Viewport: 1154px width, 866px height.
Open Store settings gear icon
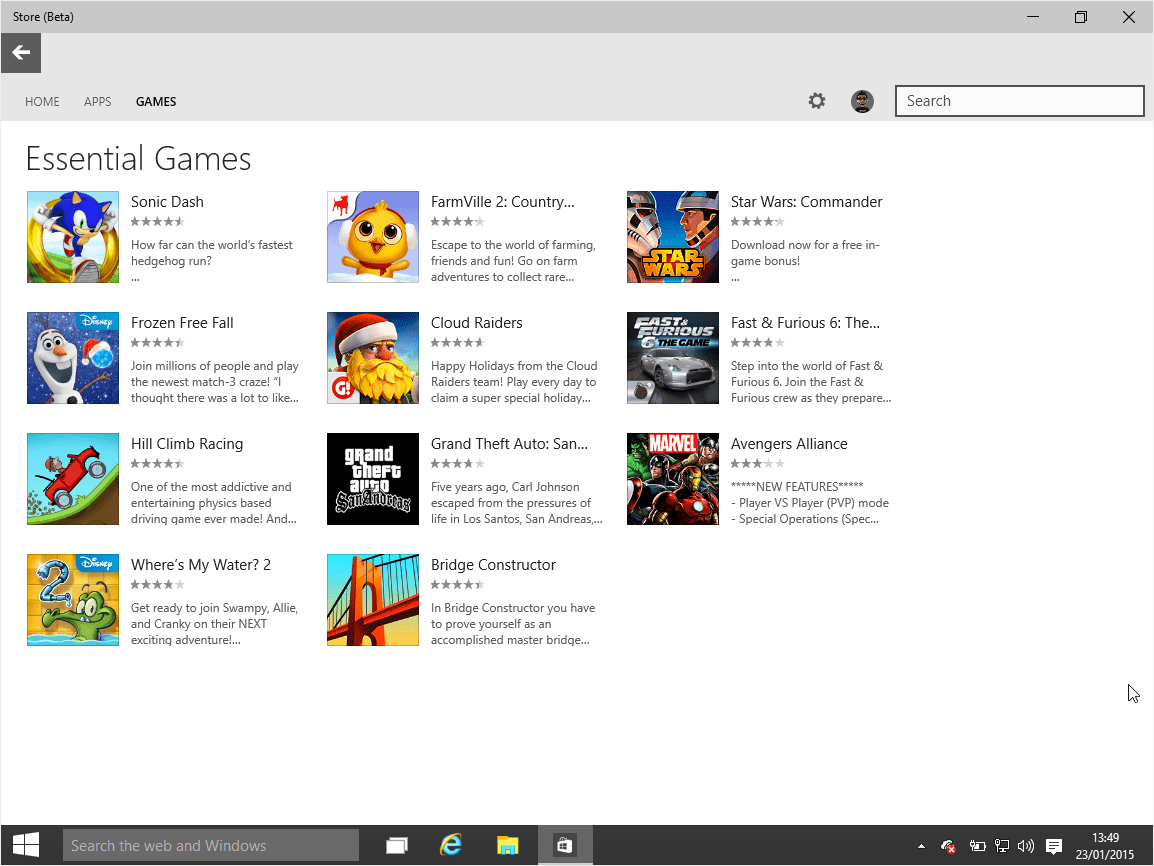(817, 101)
